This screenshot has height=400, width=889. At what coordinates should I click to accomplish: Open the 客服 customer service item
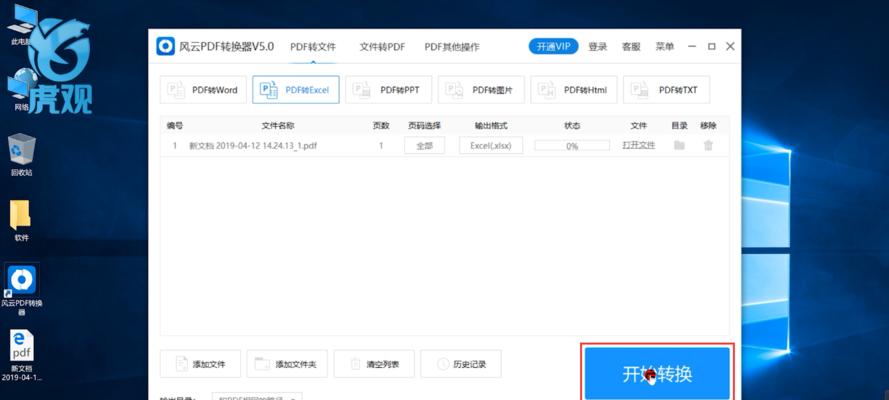pos(631,47)
